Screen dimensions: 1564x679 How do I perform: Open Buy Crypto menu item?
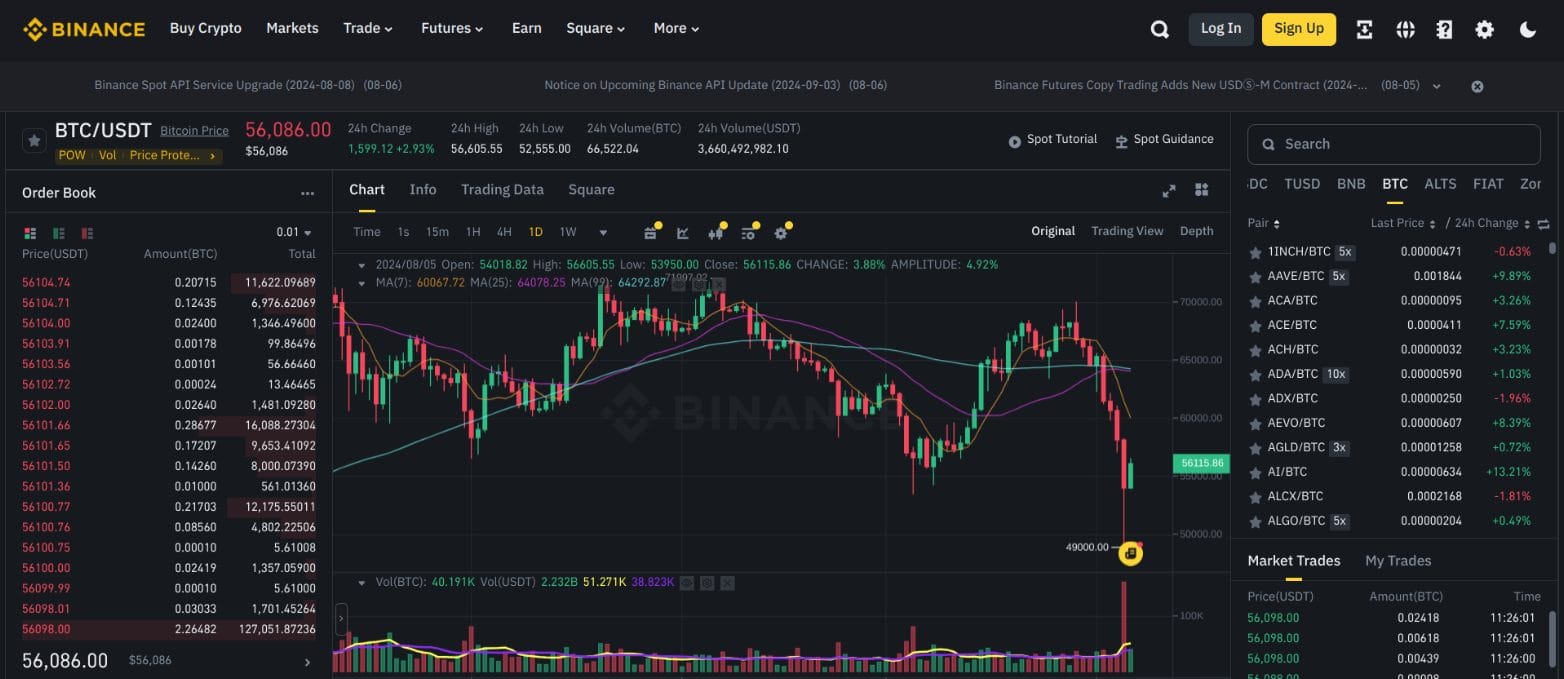(206, 28)
